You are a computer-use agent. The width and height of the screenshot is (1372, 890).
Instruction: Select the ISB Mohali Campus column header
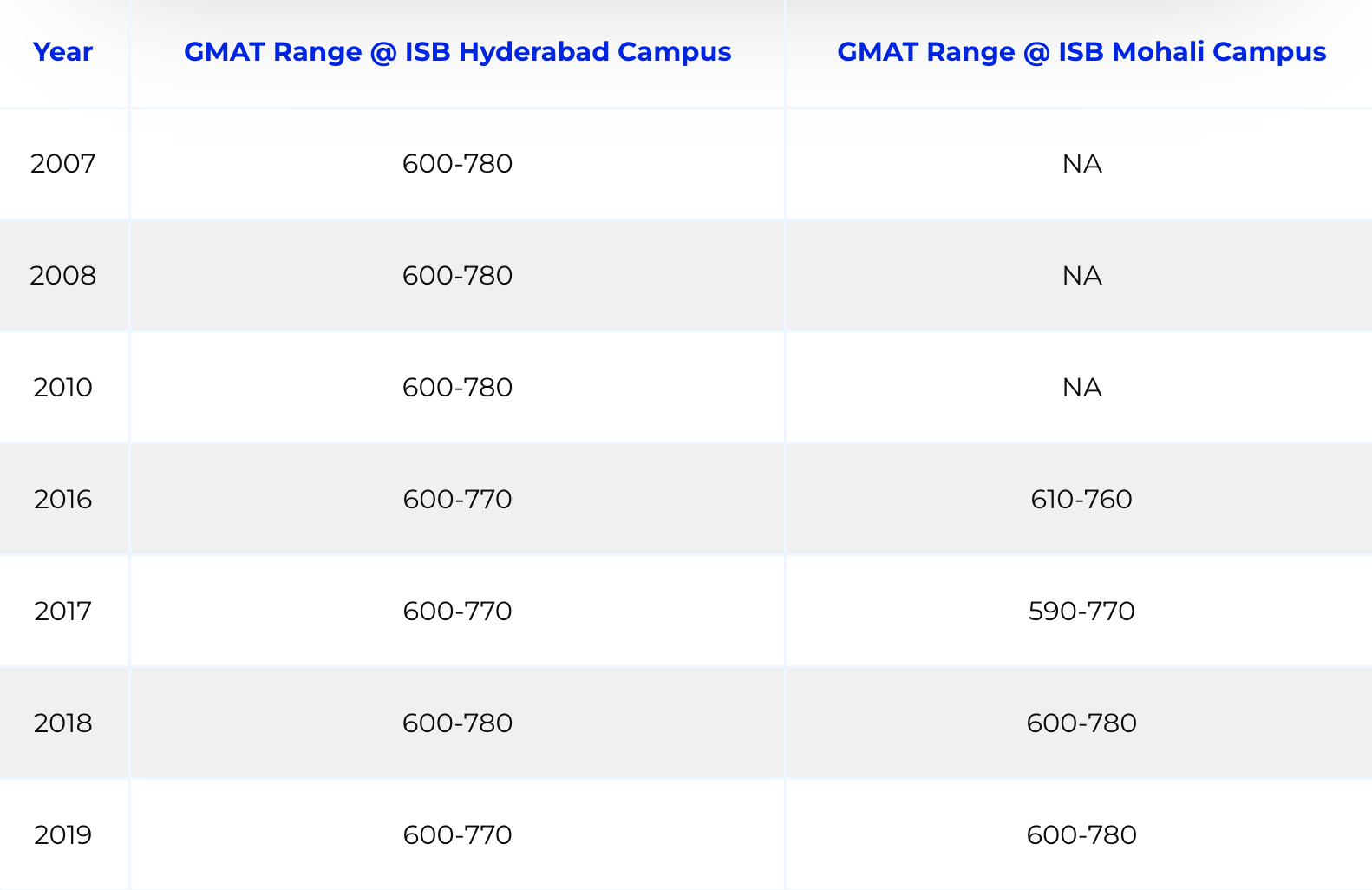click(1081, 52)
